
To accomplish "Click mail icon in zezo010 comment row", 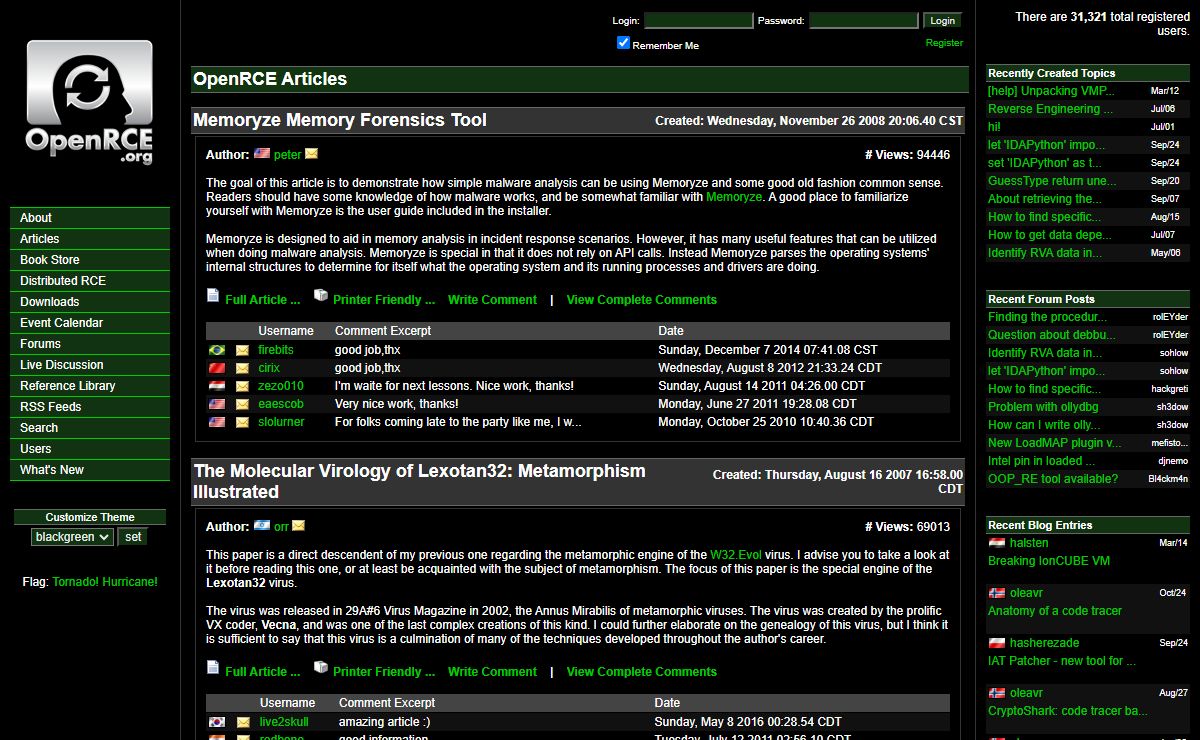I will coord(242,387).
